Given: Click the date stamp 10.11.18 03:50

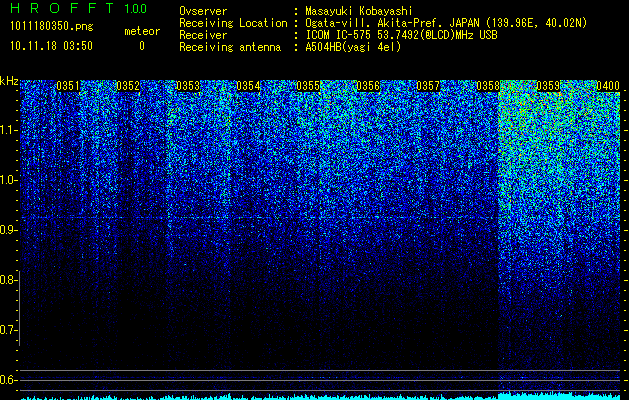Looking at the screenshot, I should [x=51, y=46].
